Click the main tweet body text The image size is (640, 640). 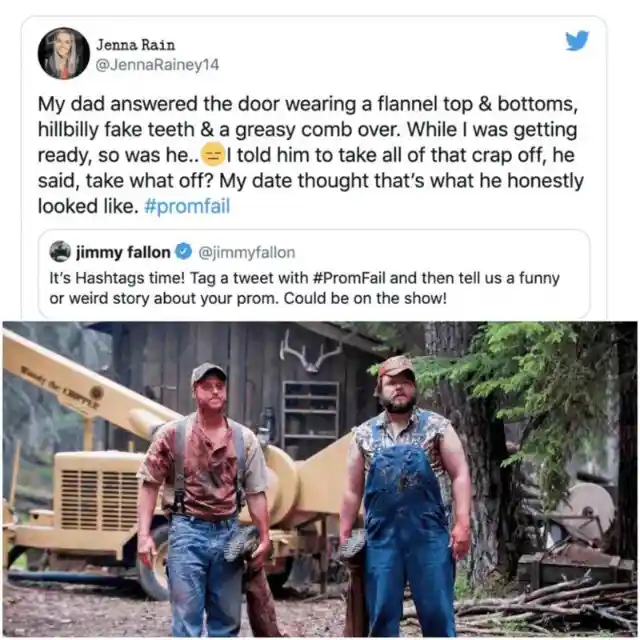click(x=310, y=155)
